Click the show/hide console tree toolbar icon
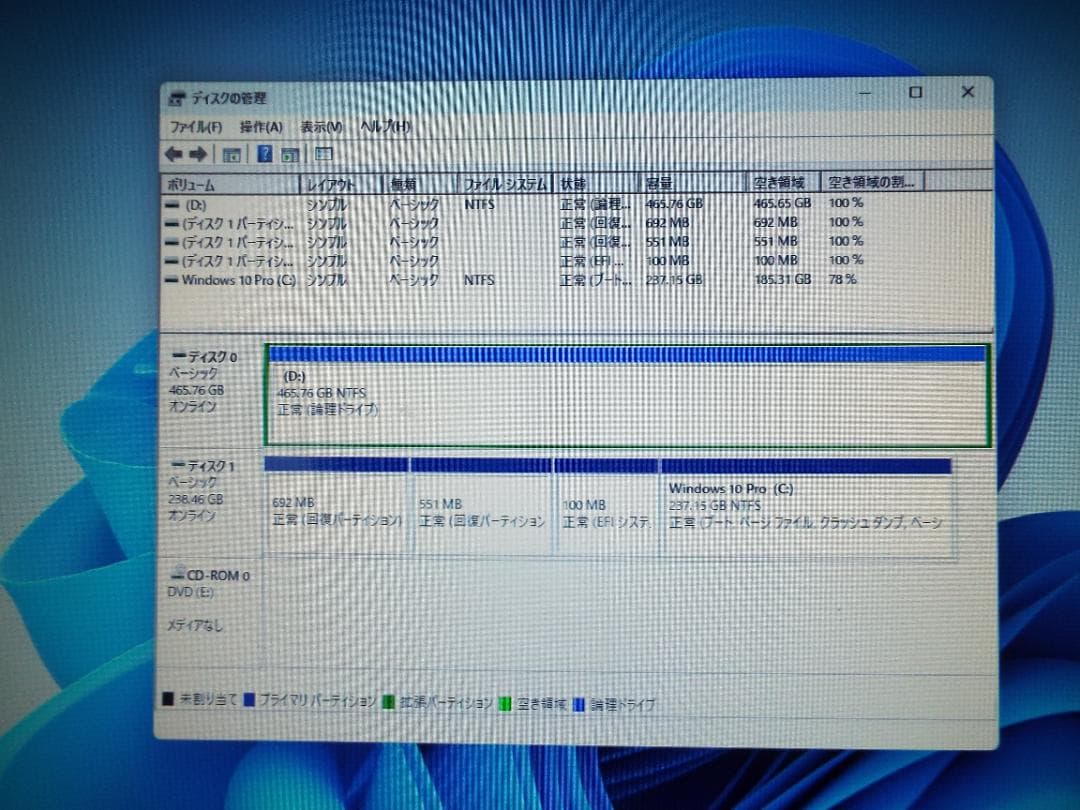The image size is (1080, 810). (231, 153)
